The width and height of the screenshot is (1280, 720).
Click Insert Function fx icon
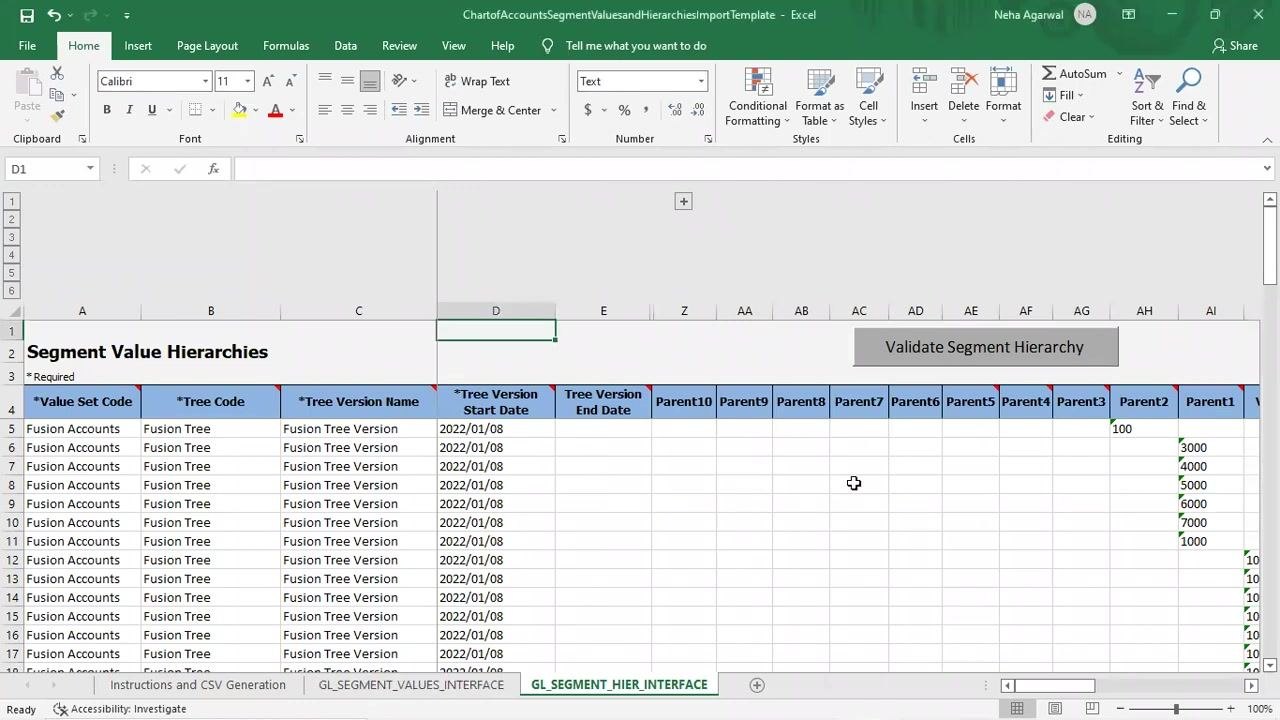pyautogui.click(x=213, y=169)
